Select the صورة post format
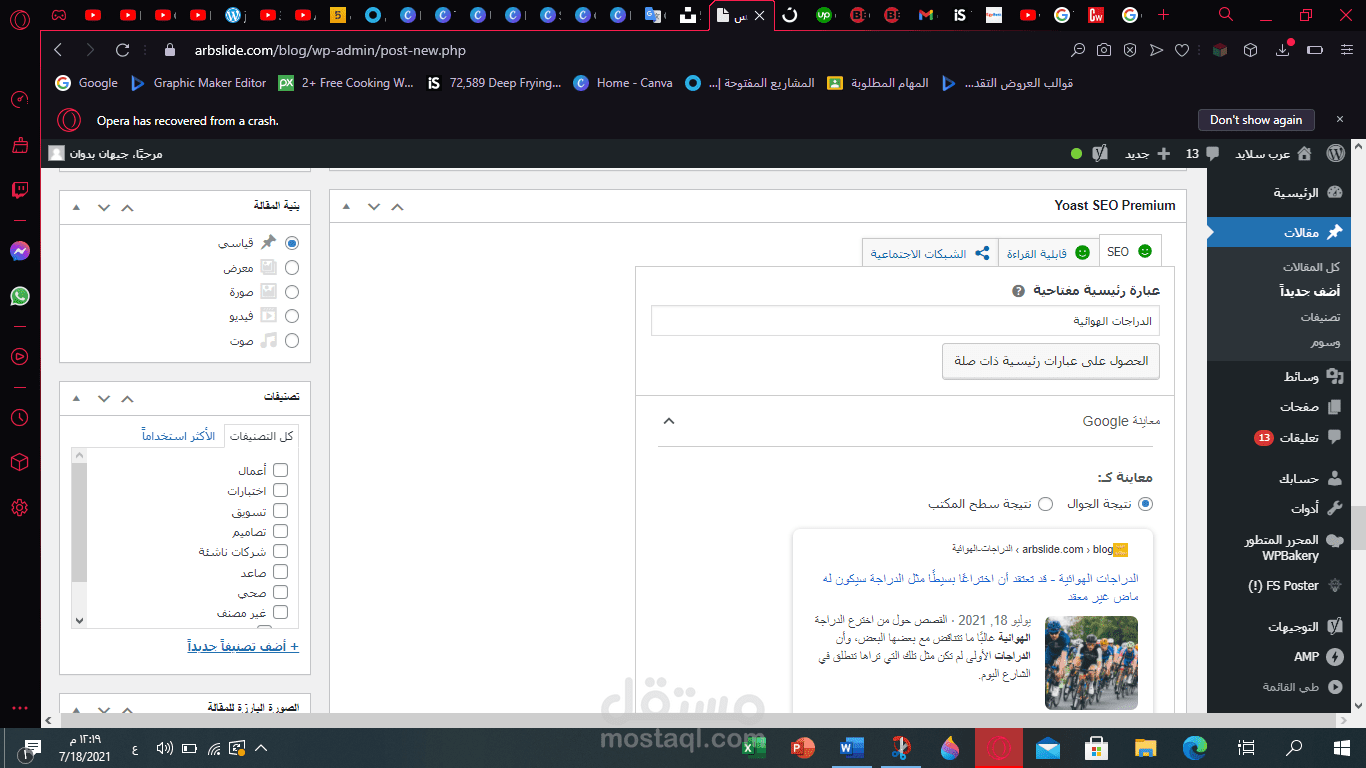1366x768 pixels. point(292,292)
